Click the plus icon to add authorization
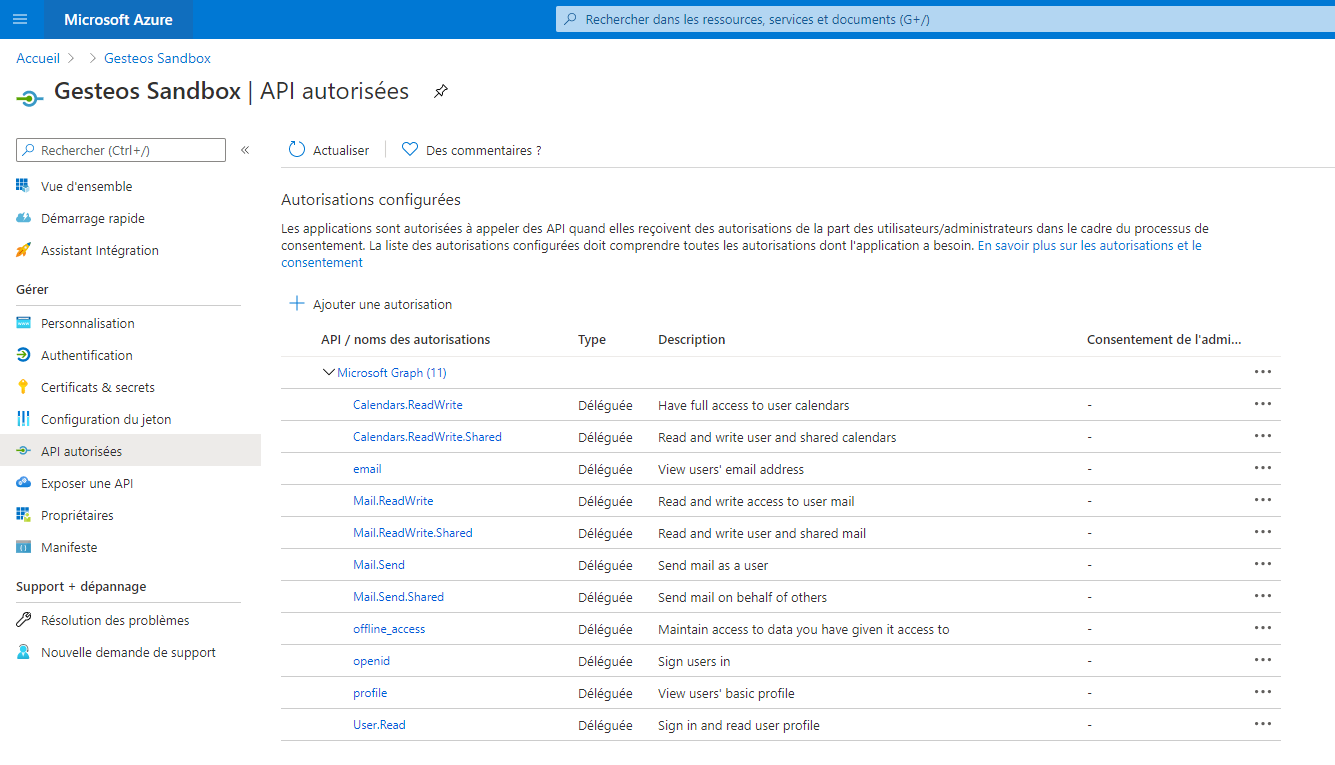The width and height of the screenshot is (1335, 765). [296, 304]
